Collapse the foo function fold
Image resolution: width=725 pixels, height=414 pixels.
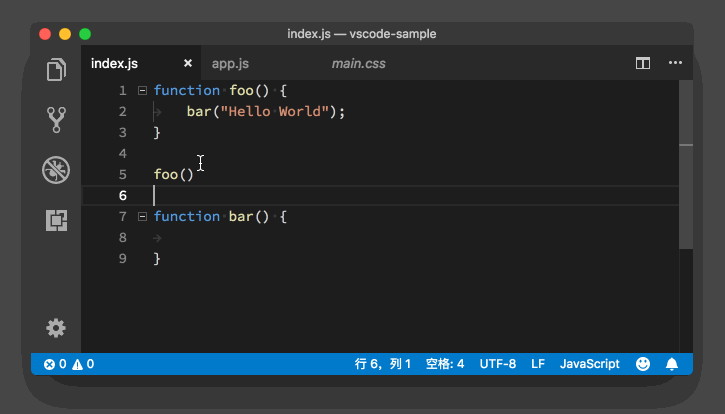[142, 91]
